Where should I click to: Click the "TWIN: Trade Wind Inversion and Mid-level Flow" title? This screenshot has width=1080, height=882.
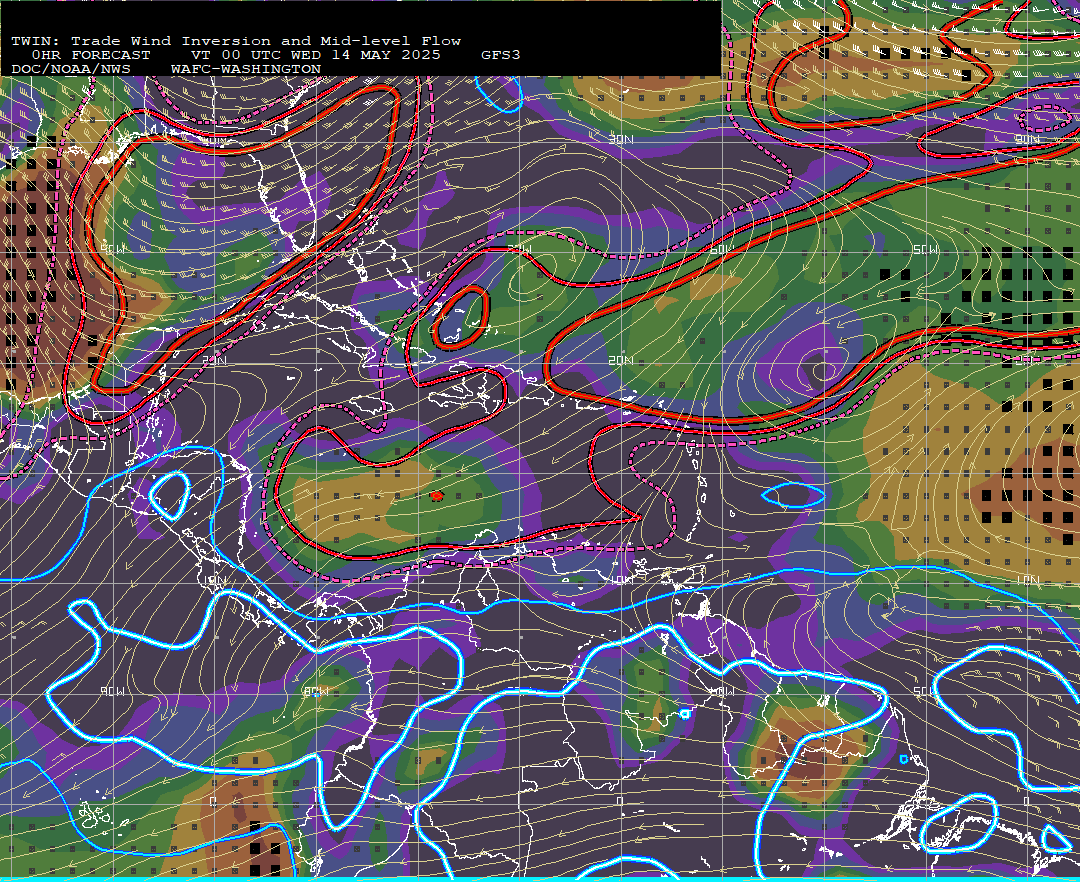(x=236, y=41)
